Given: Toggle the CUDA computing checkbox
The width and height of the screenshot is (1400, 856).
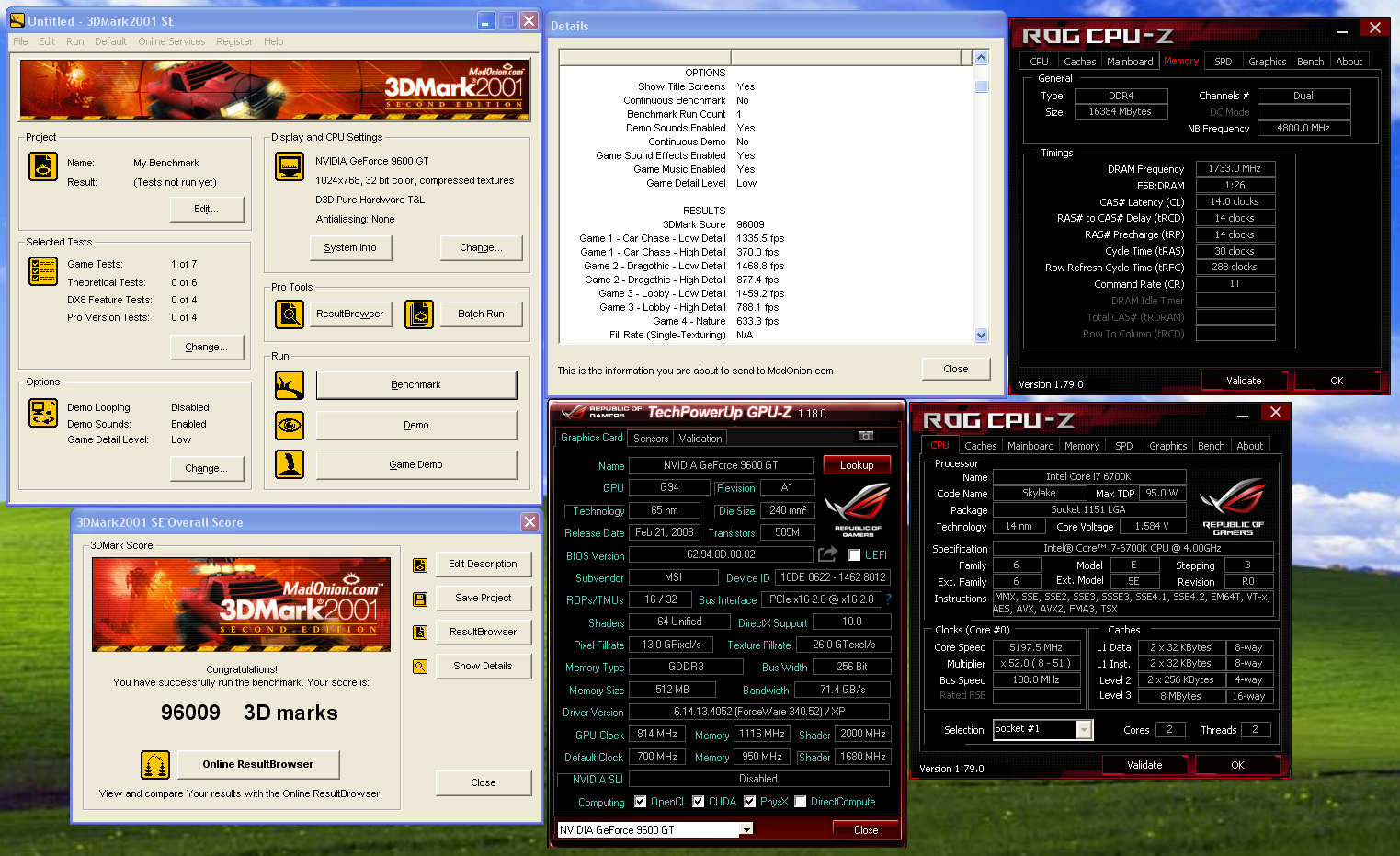Looking at the screenshot, I should tap(699, 802).
